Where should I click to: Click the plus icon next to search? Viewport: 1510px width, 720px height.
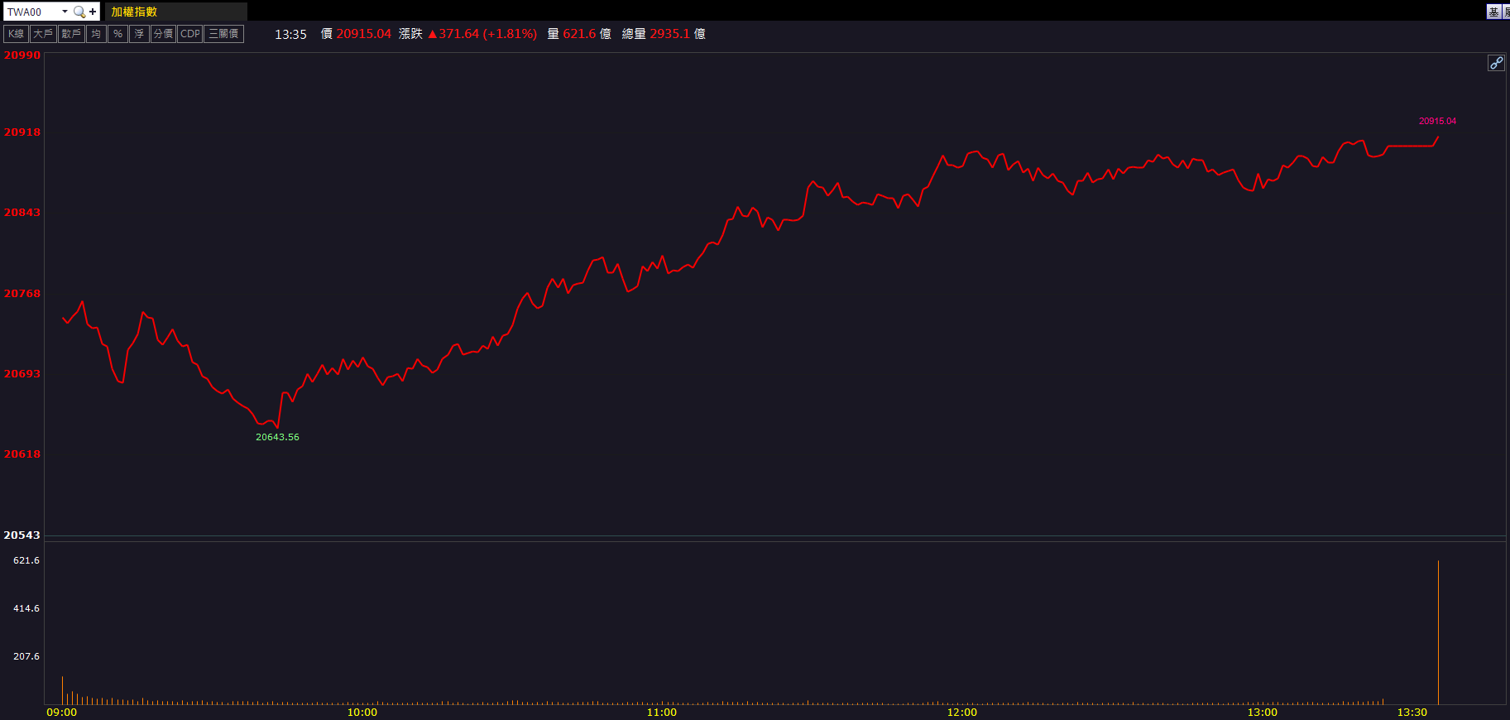point(93,12)
